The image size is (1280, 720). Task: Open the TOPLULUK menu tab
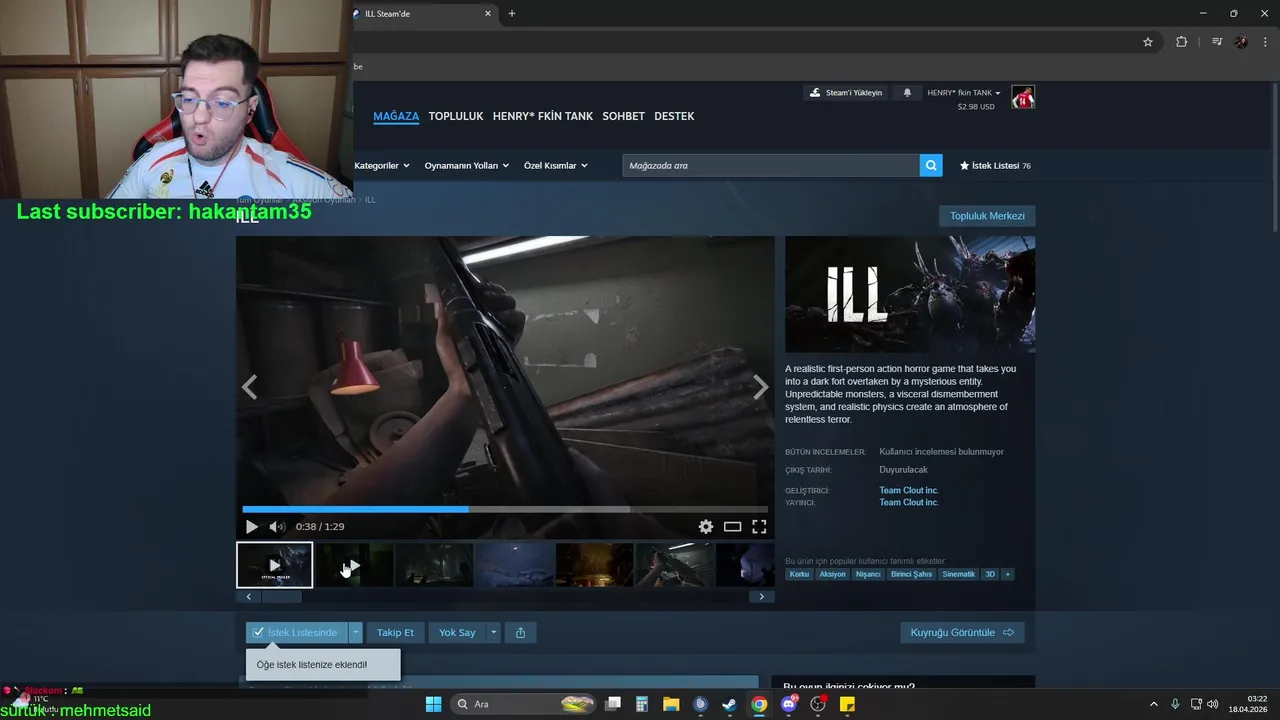point(456,116)
